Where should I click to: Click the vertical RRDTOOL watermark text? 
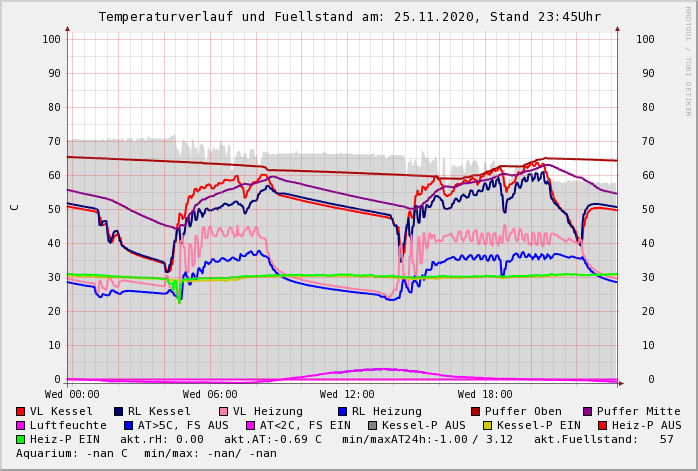click(687, 60)
